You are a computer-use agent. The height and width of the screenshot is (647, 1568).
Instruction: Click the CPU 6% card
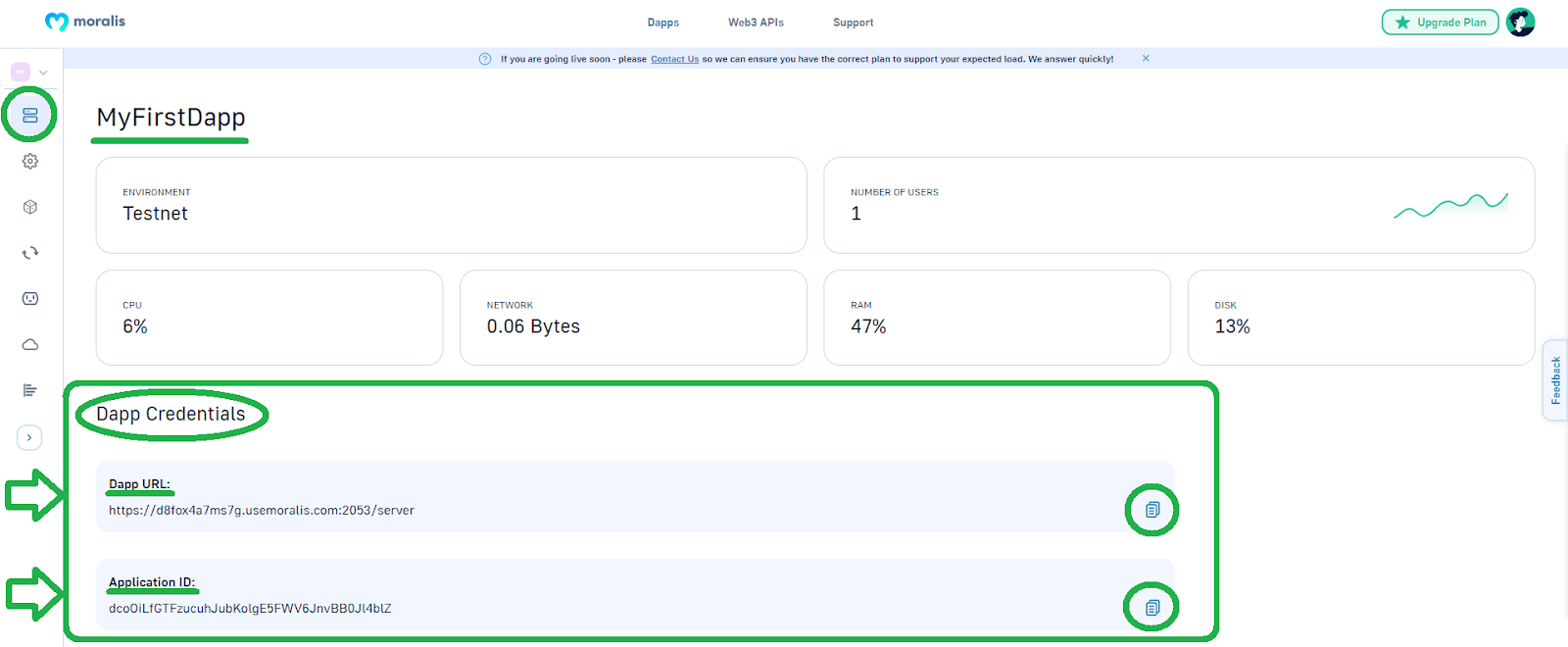pos(269,318)
